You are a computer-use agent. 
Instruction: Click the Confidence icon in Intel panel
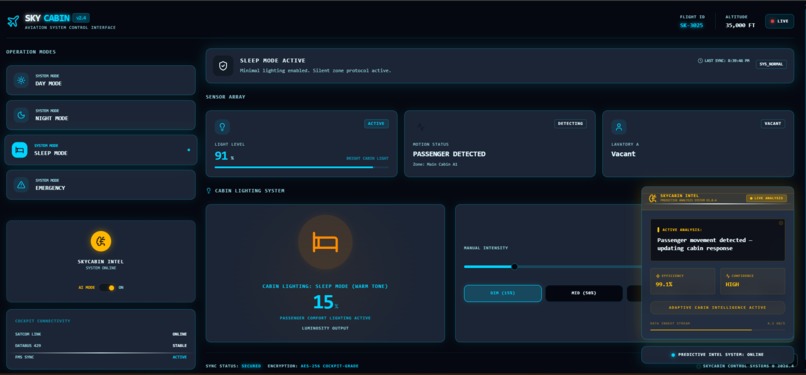pyautogui.click(x=727, y=276)
